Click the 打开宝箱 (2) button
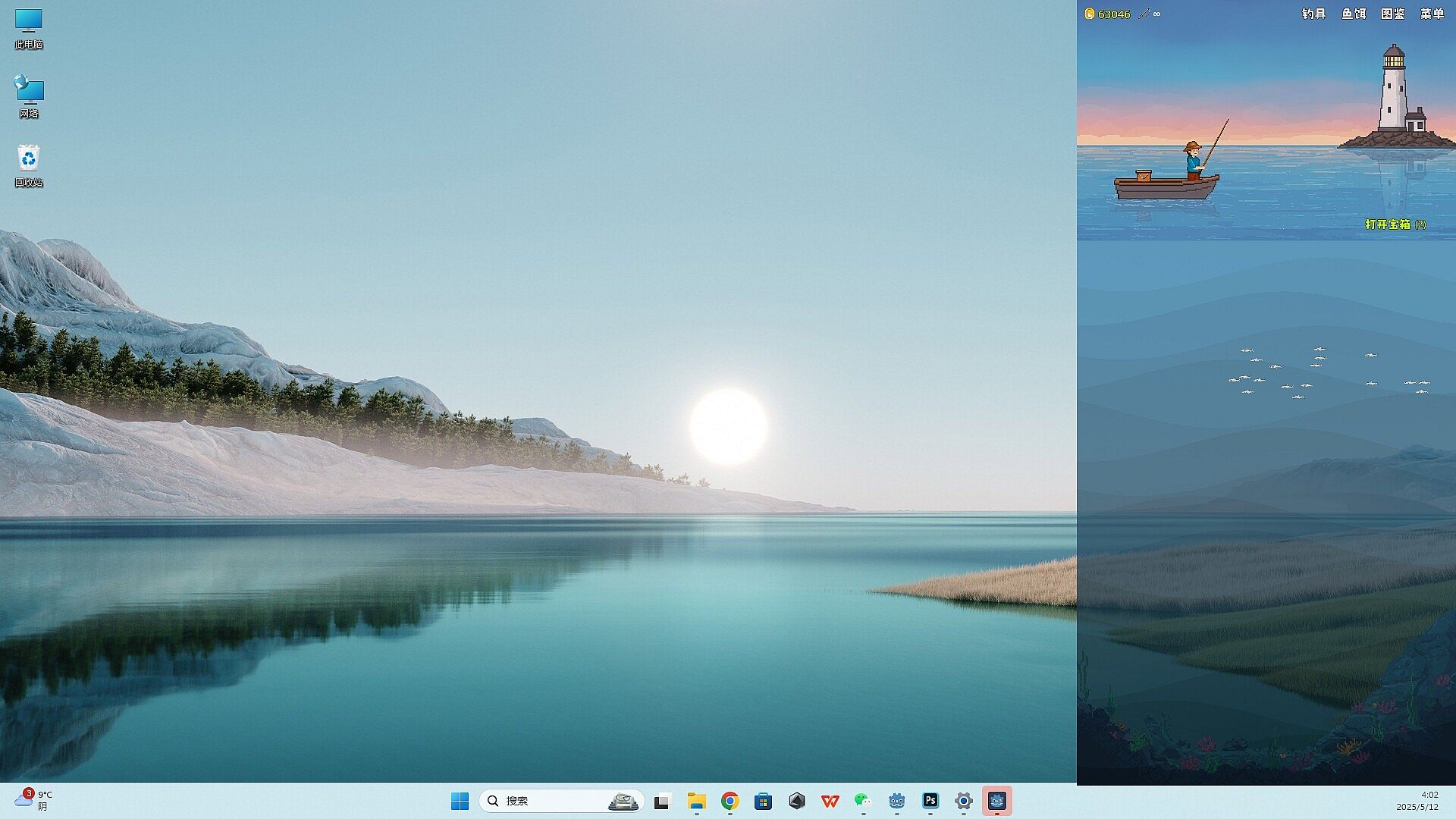The height and width of the screenshot is (819, 1456). 1395,224
